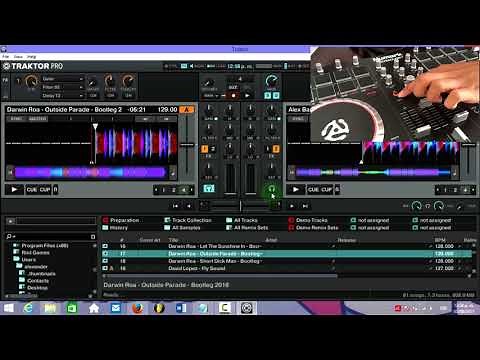Viewport: 480px width, 360px height.
Task: Sort tracks by Title column header
Action: point(174,240)
